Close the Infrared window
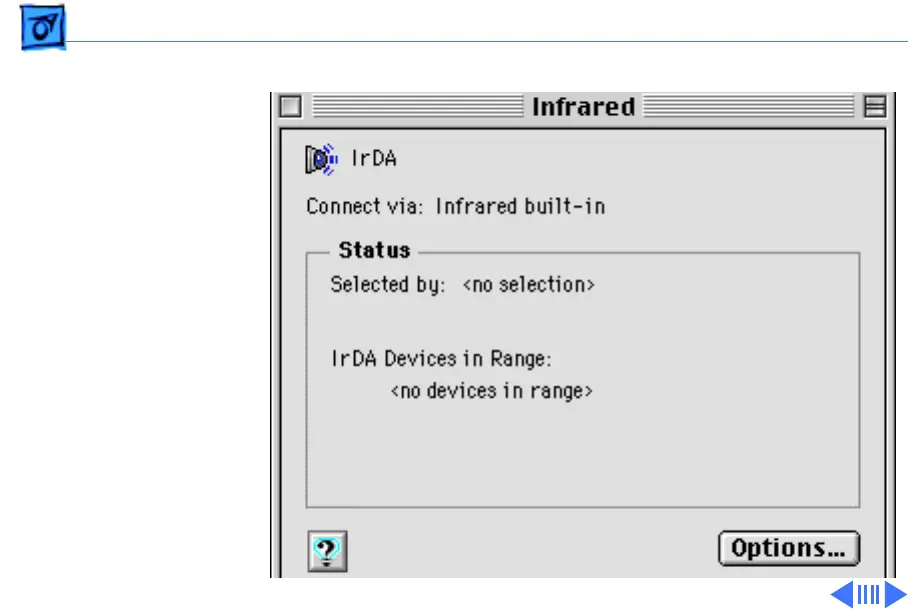The width and height of the screenshot is (920, 612). [290, 107]
